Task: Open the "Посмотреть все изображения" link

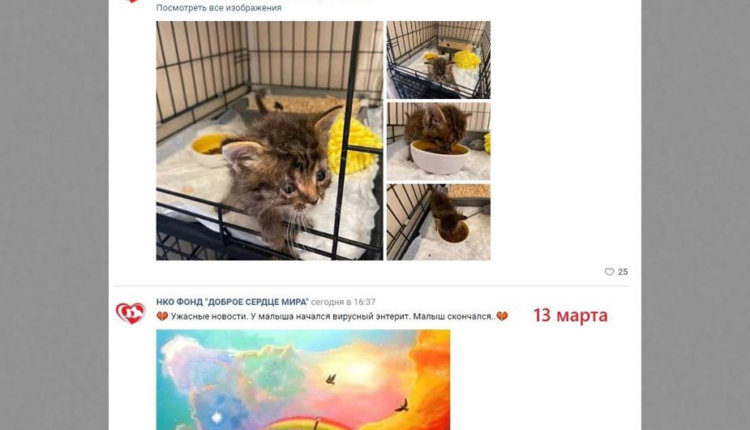Action: point(219,8)
